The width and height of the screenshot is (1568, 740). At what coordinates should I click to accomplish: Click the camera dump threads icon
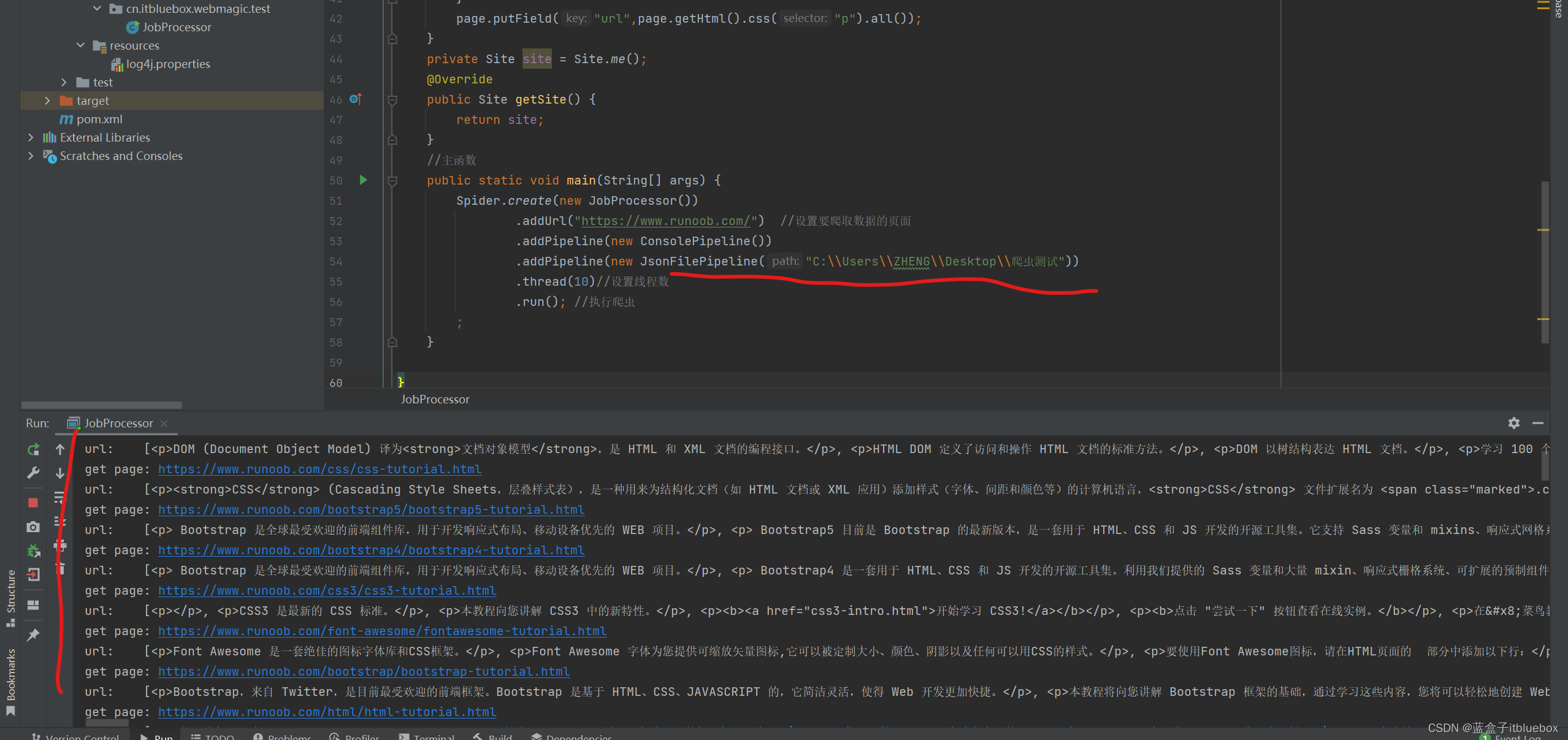pyautogui.click(x=33, y=527)
